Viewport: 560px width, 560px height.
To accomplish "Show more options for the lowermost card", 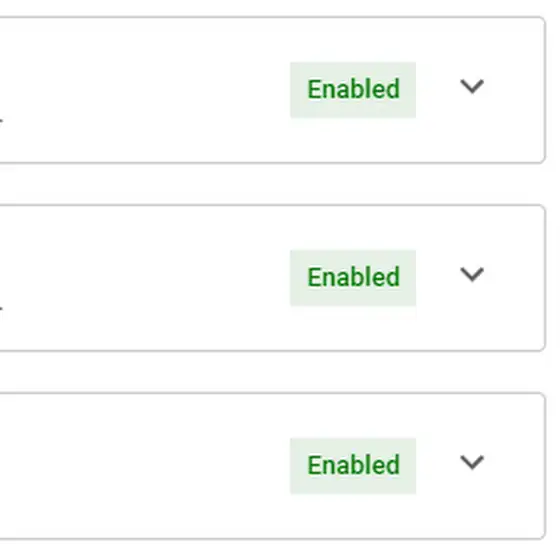I will [472, 462].
